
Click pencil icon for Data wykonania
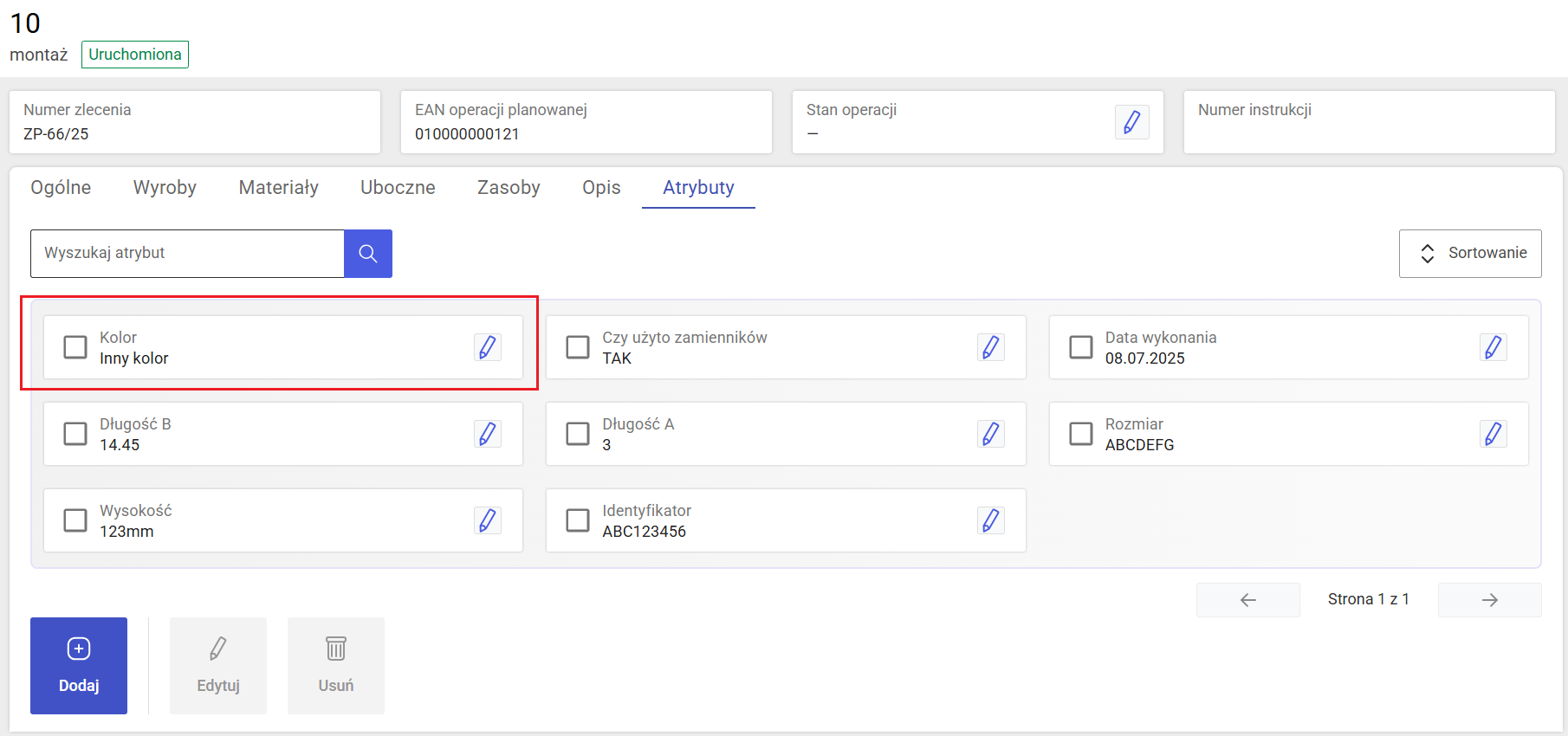pyautogui.click(x=1493, y=347)
